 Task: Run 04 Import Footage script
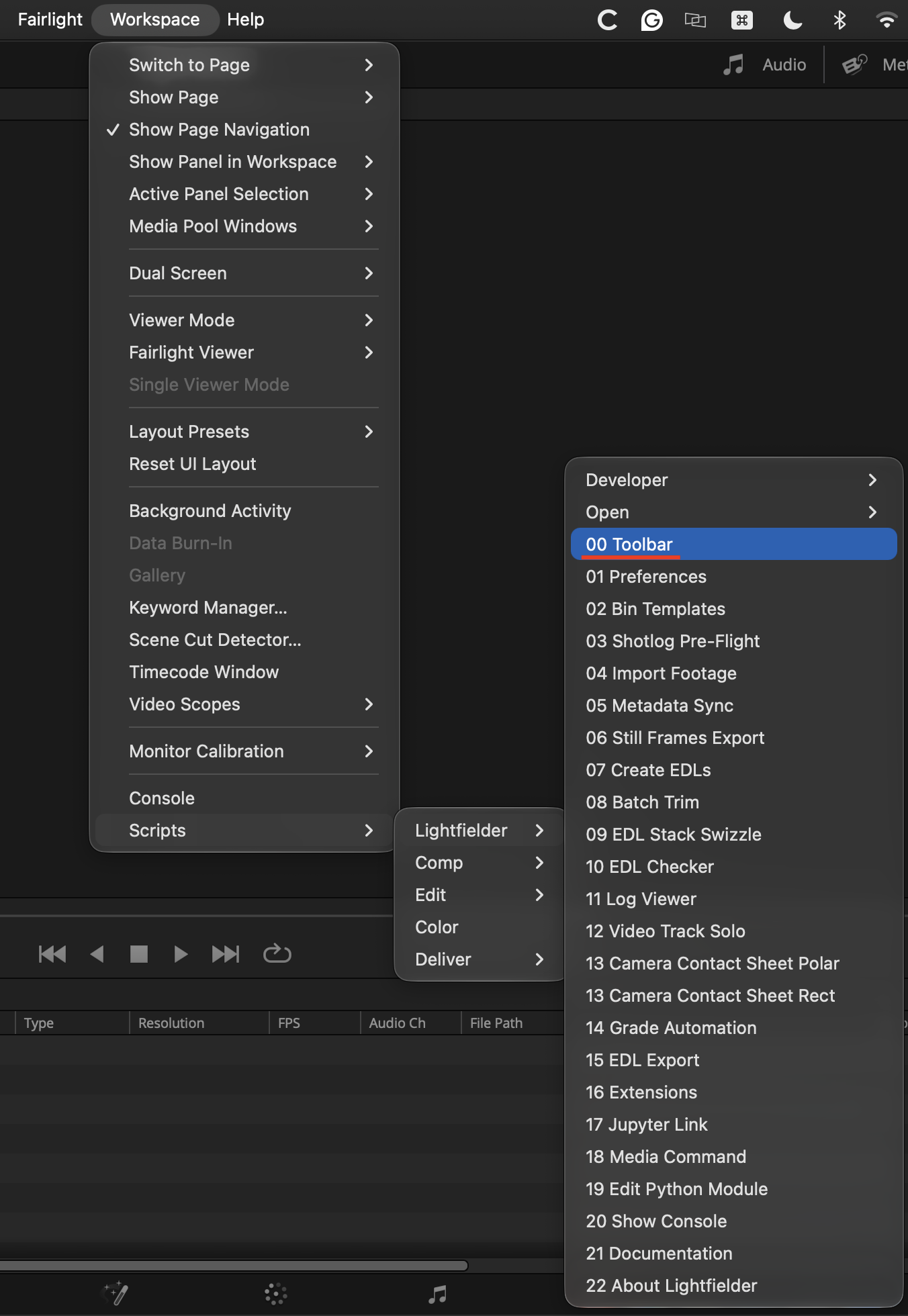733,673
